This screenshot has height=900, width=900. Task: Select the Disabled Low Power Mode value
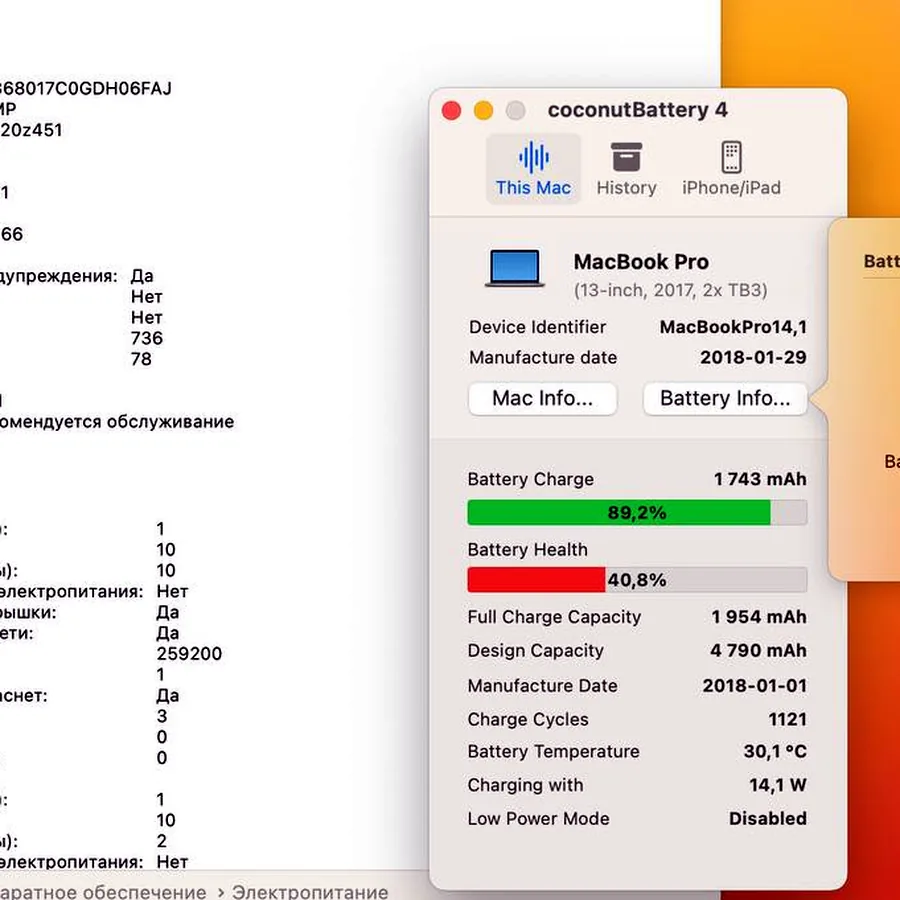click(767, 818)
